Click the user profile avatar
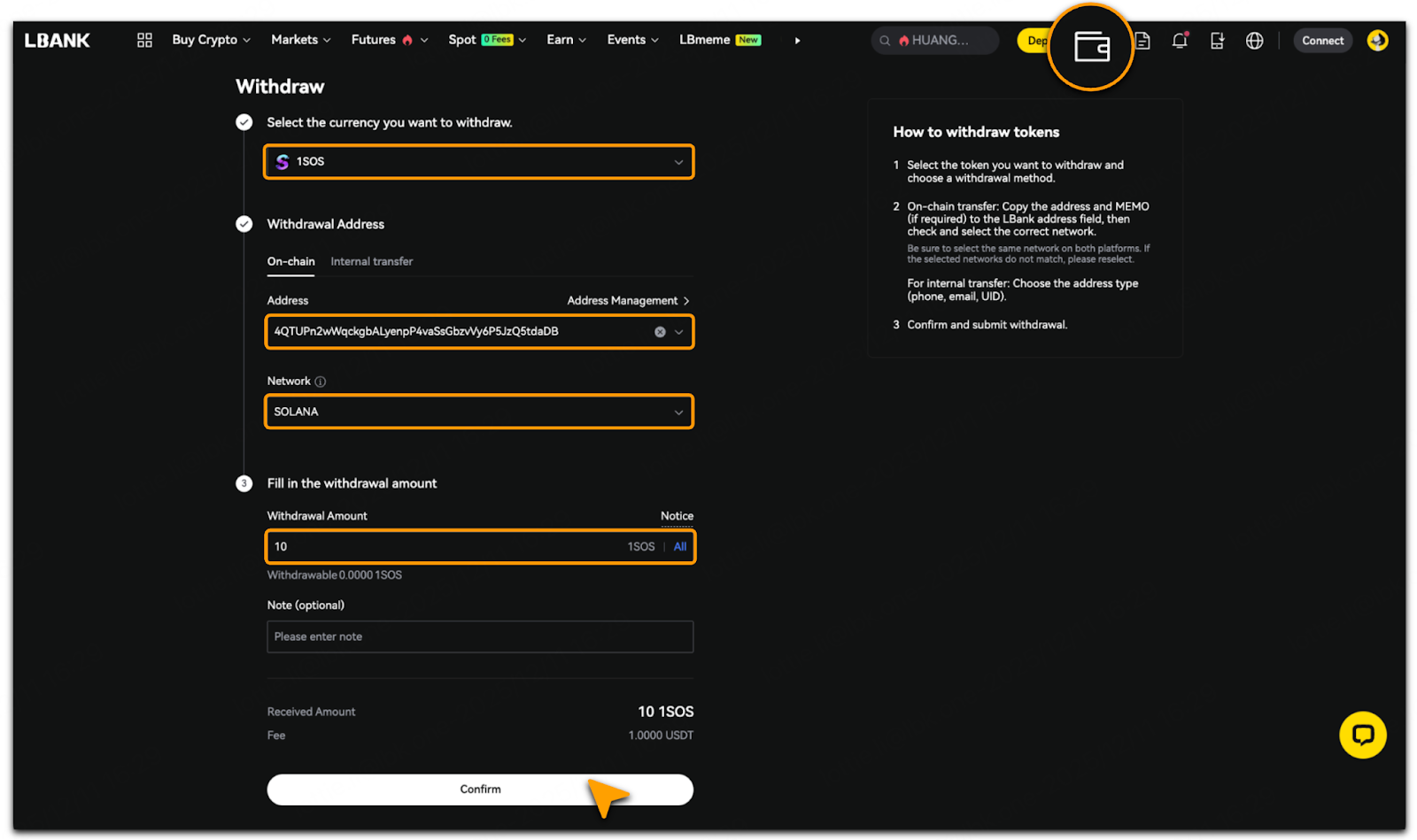 (1377, 41)
